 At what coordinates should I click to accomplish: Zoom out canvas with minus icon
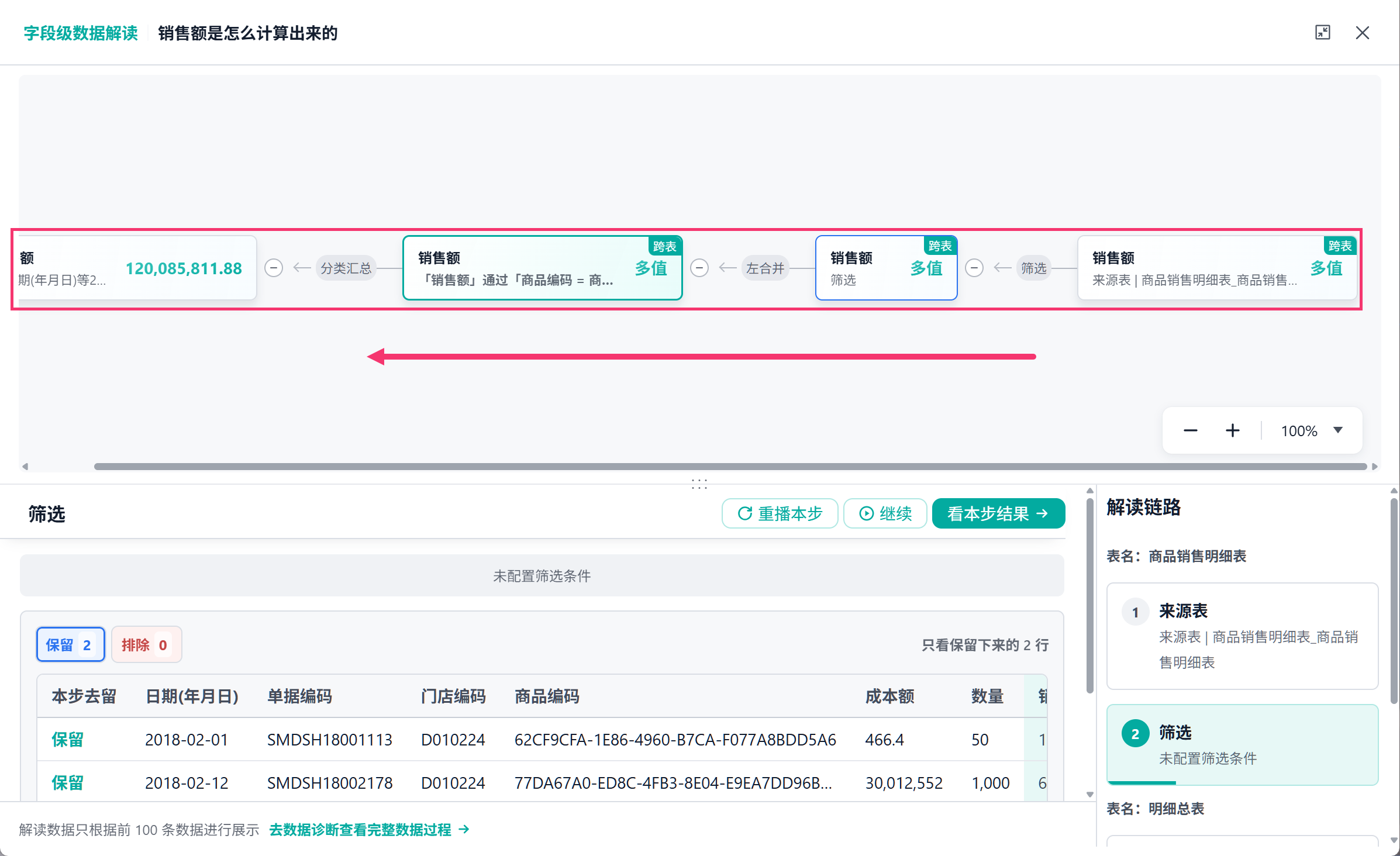[1190, 431]
